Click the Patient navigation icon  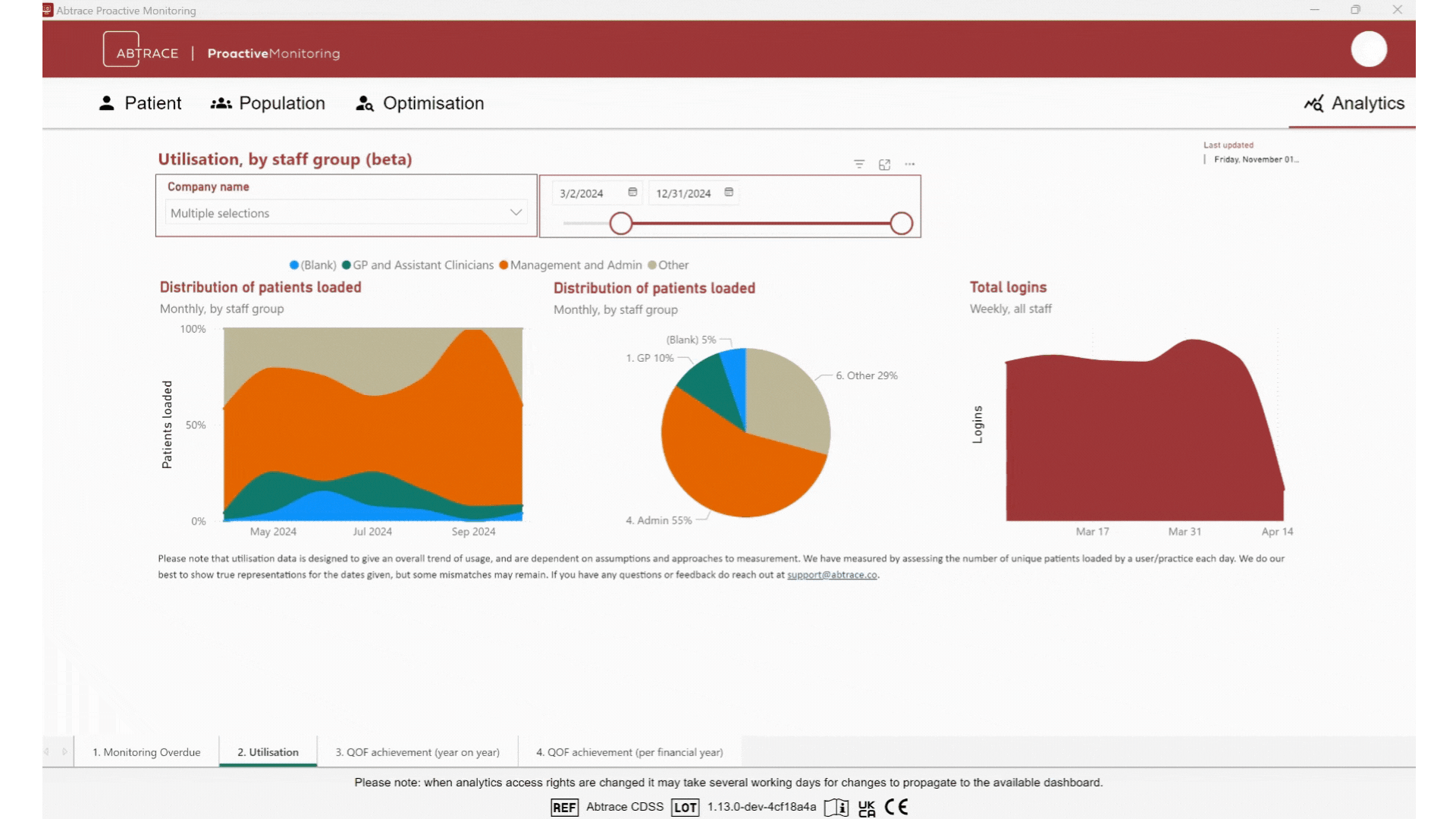[x=106, y=103]
